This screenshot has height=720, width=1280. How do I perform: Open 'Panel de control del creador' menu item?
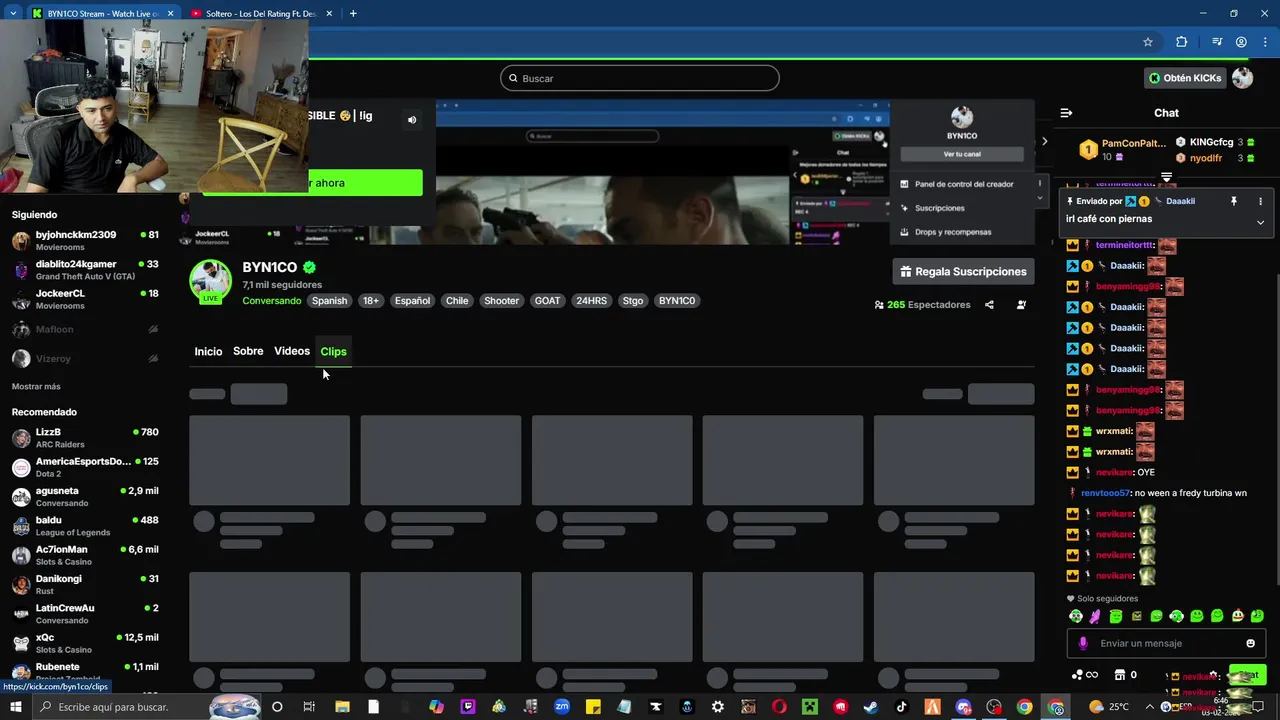pyautogui.click(x=963, y=184)
